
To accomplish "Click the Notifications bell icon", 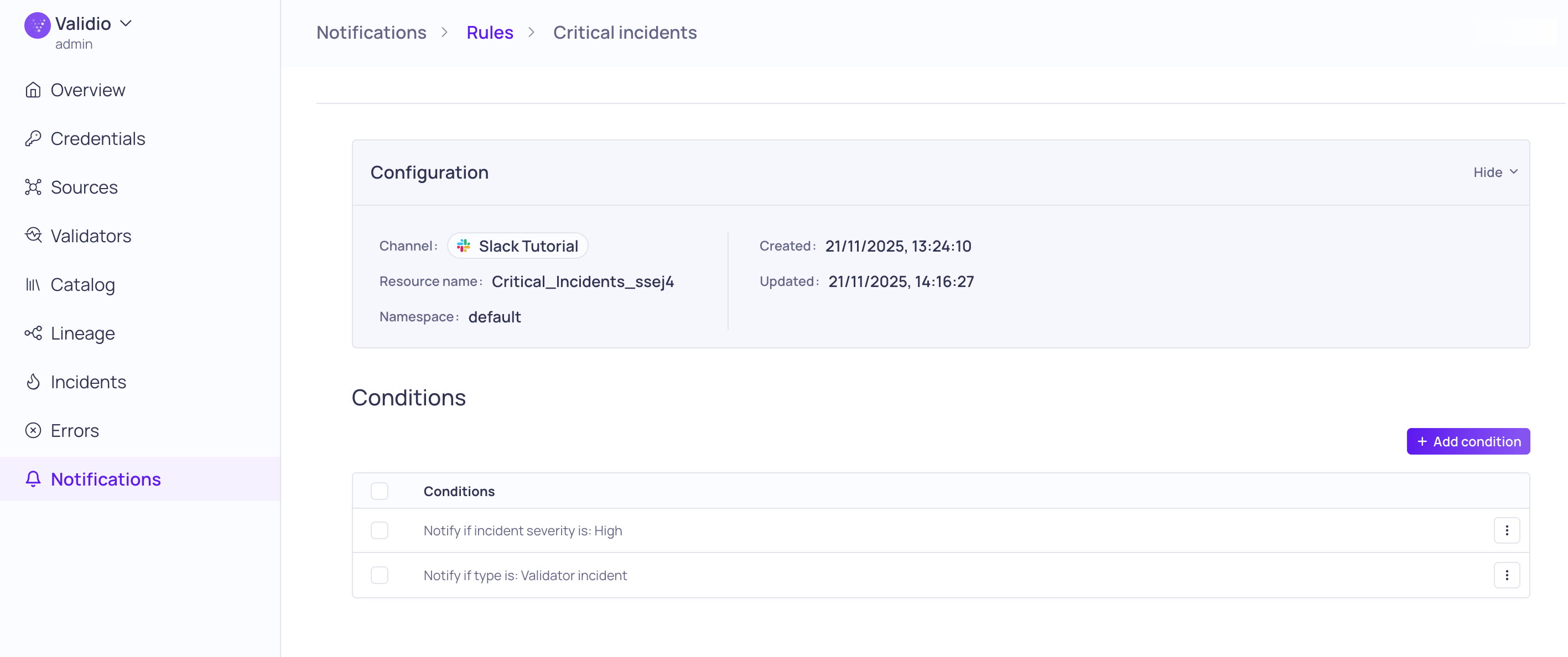I will pyautogui.click(x=33, y=479).
